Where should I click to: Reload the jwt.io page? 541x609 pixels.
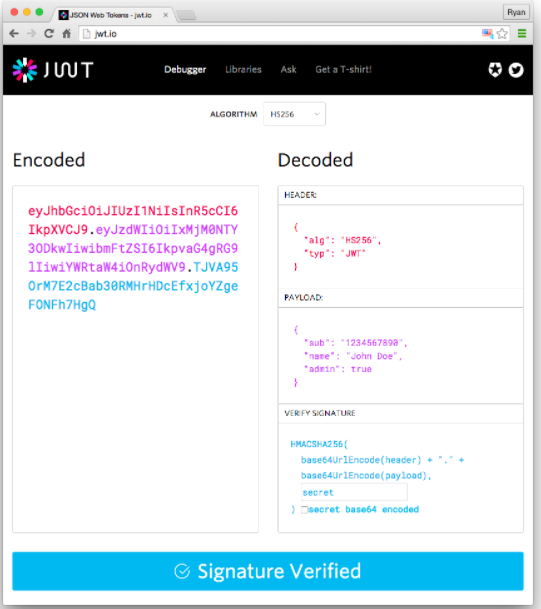point(49,34)
